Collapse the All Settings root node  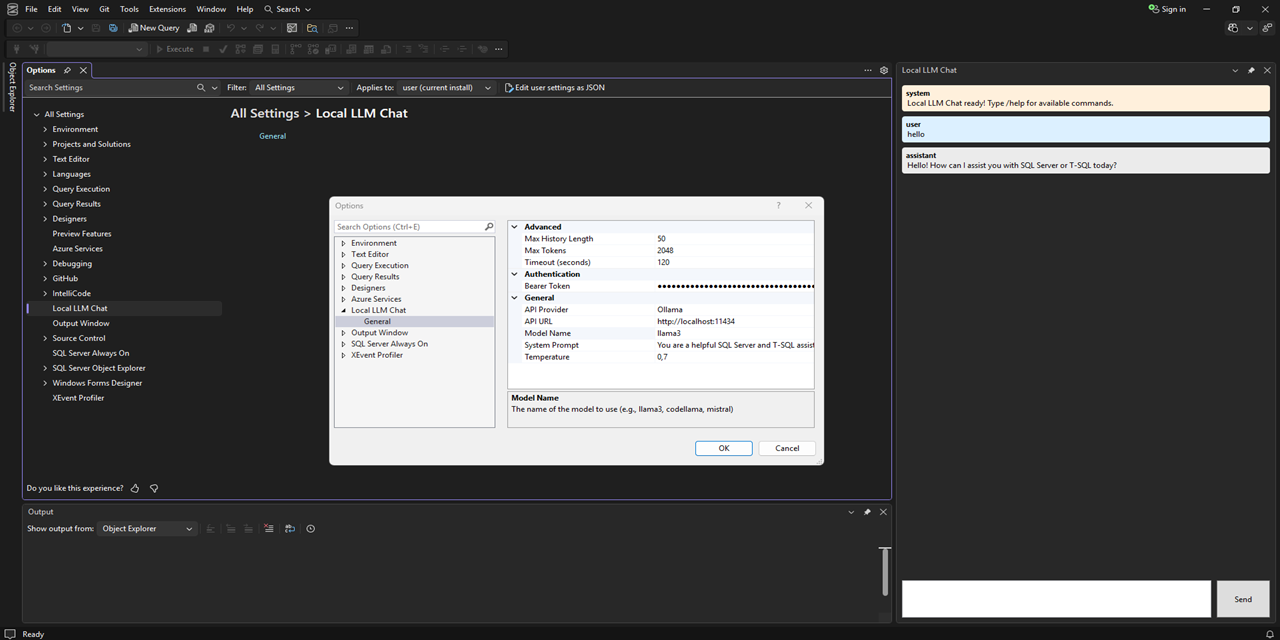tap(37, 114)
